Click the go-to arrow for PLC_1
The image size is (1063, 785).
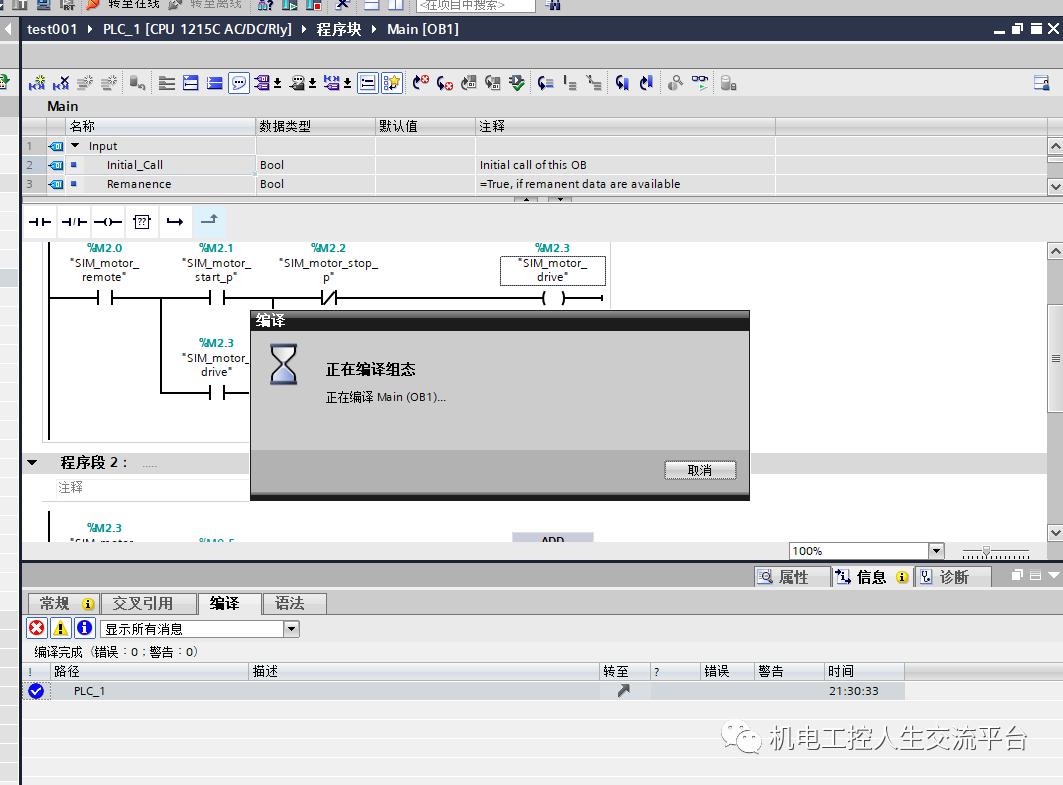624,691
